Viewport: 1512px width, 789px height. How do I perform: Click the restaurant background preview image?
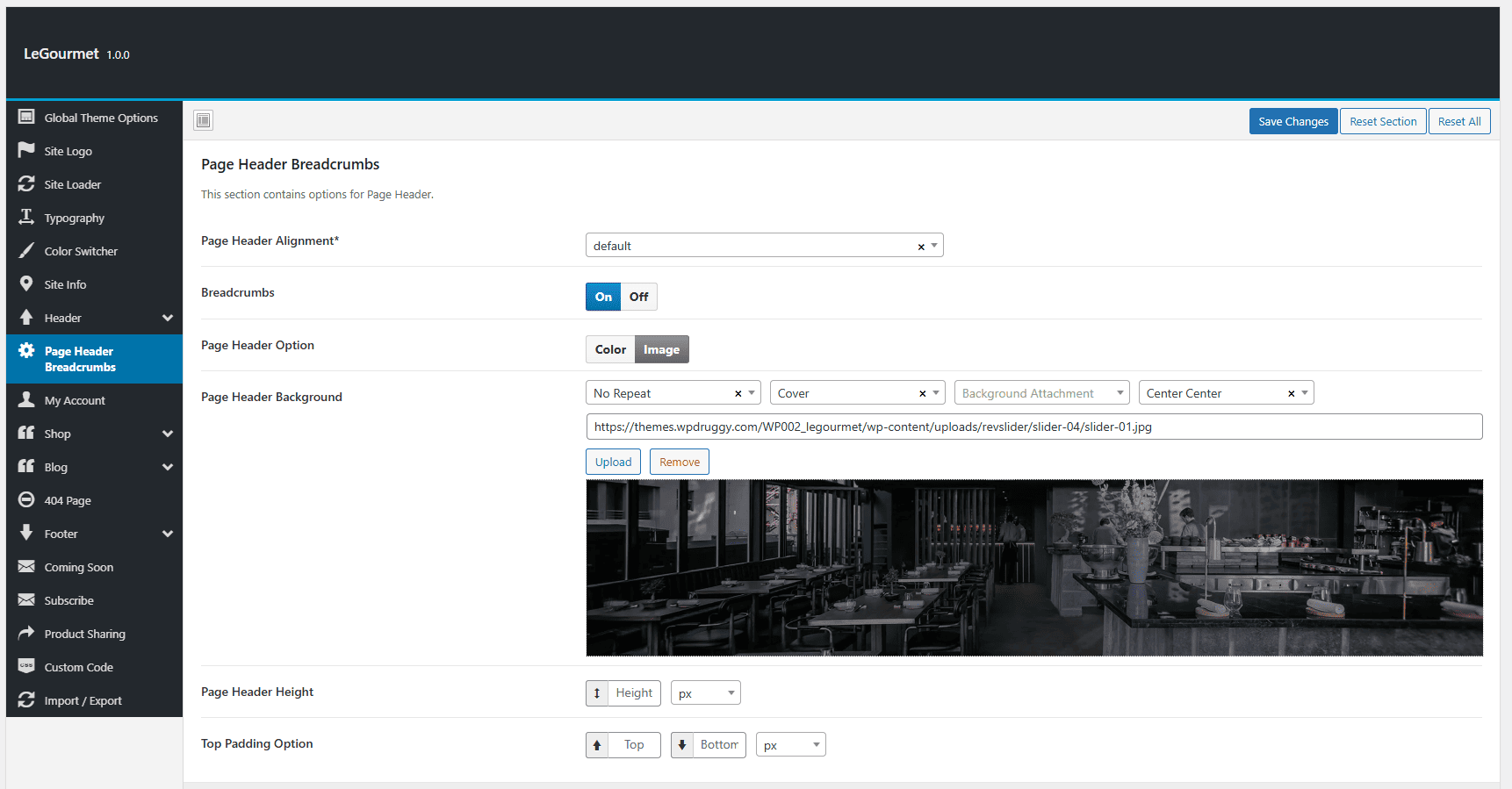1034,568
